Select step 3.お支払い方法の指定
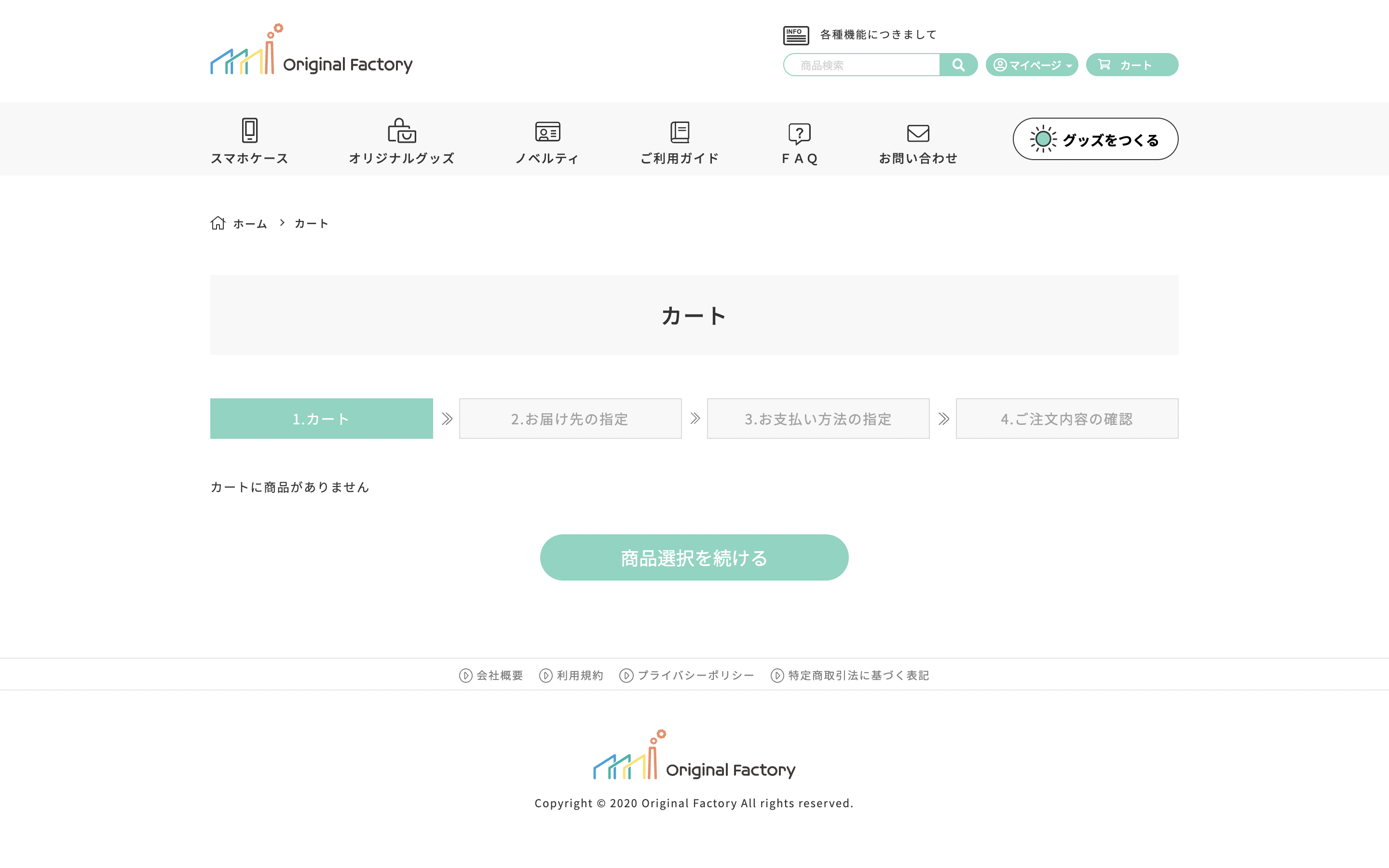The height and width of the screenshot is (868, 1389). (818, 419)
